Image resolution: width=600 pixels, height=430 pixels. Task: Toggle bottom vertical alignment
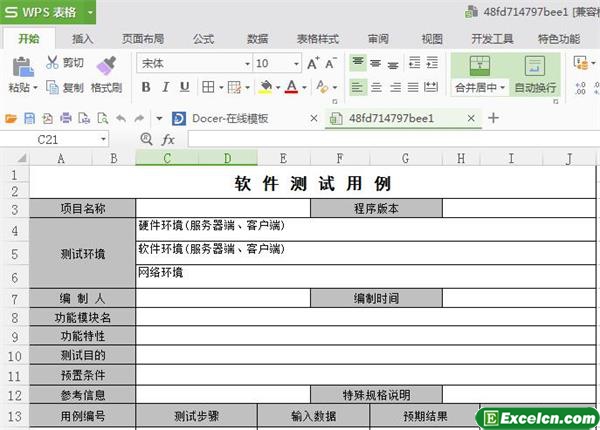coord(393,64)
